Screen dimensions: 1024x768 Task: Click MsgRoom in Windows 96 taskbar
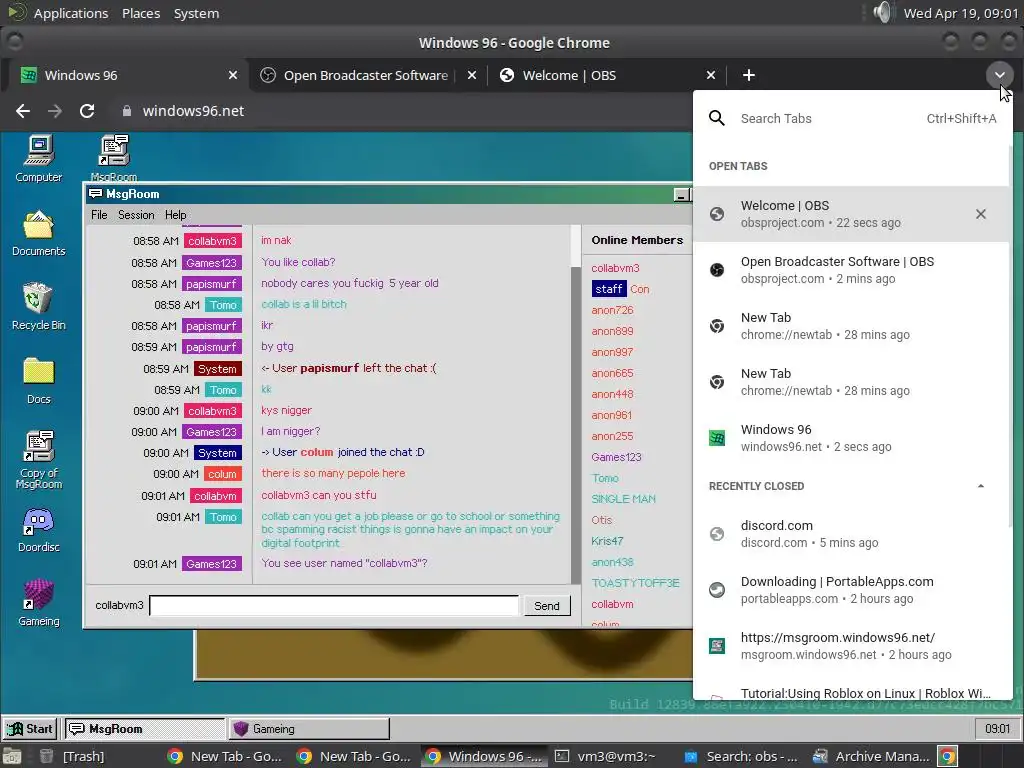[x=144, y=729]
